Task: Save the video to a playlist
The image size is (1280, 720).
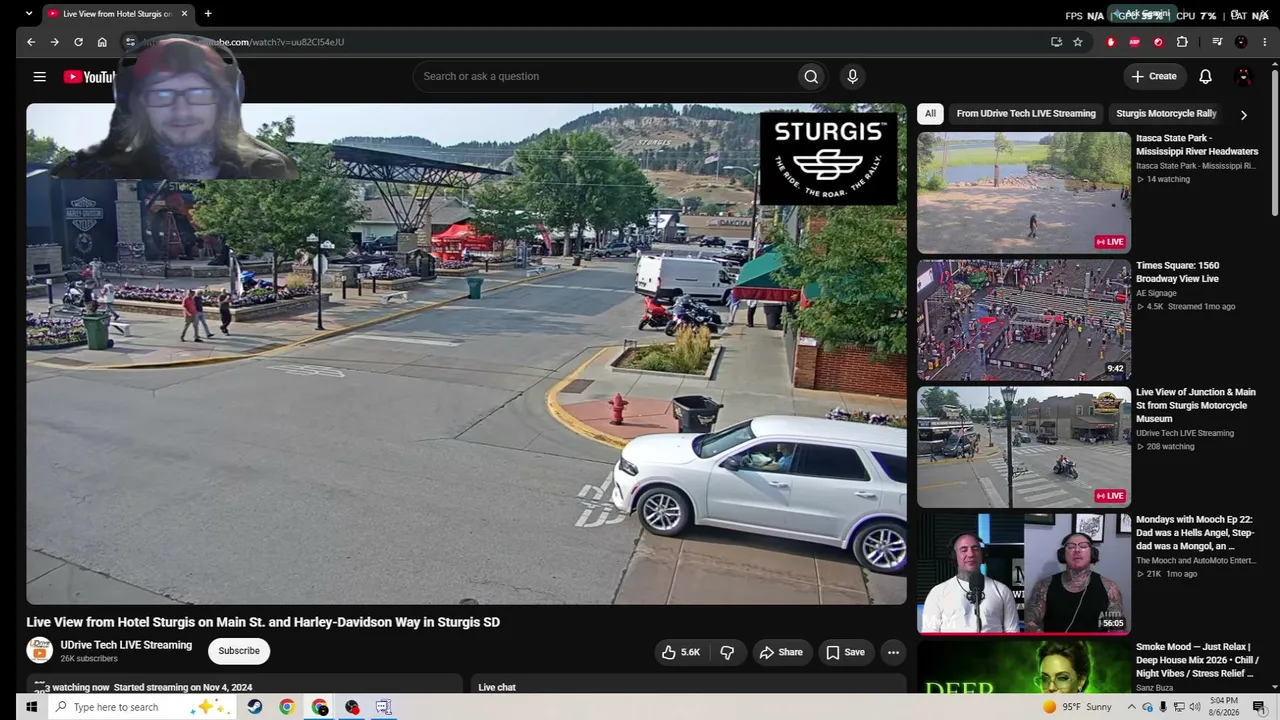Action: (x=845, y=652)
